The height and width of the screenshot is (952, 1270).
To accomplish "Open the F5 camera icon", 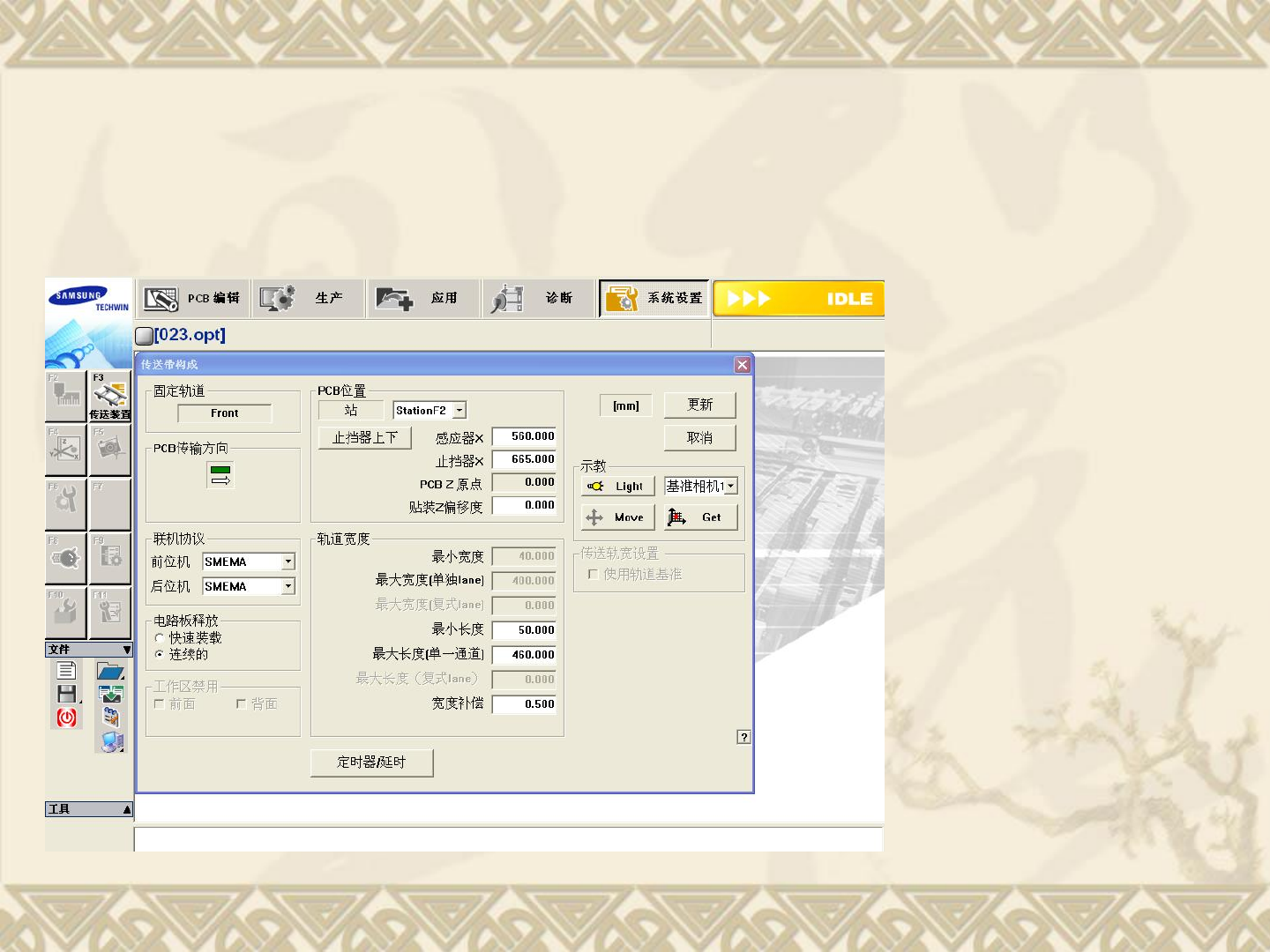I will coord(110,450).
